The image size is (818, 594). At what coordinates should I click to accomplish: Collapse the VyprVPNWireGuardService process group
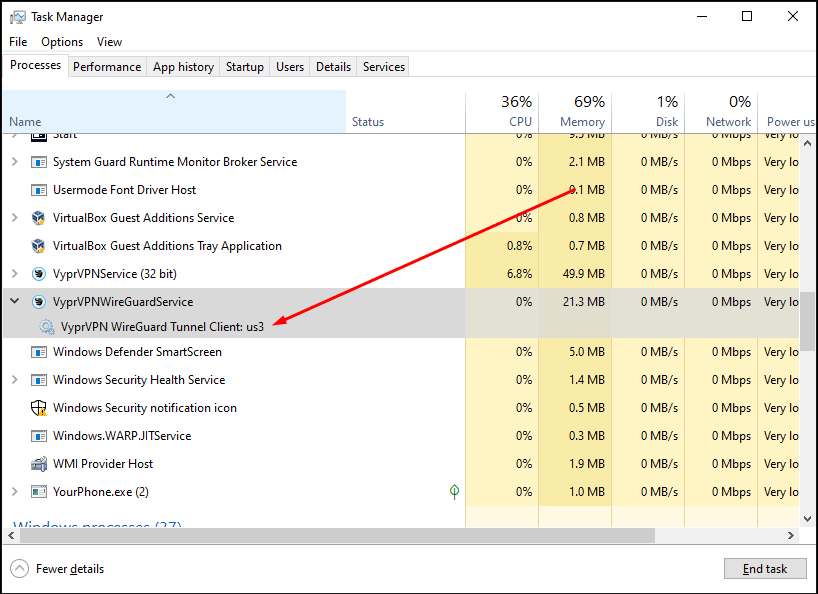click(14, 301)
